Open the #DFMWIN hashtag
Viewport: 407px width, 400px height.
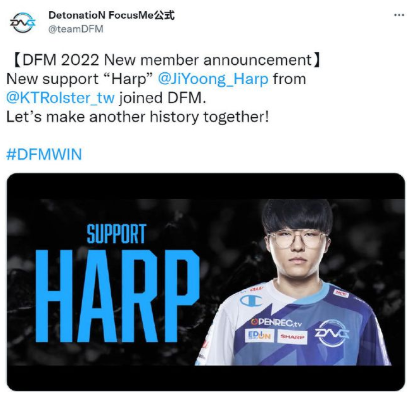coord(44,155)
